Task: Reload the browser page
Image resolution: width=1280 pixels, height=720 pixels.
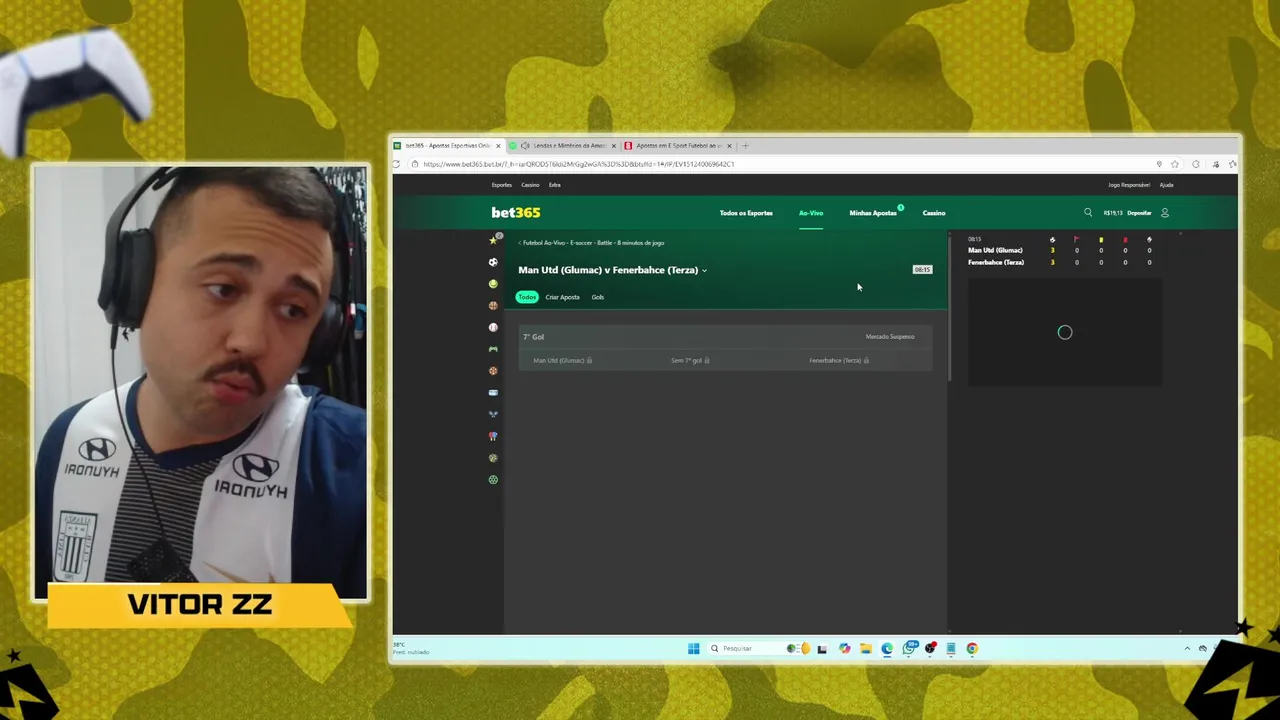Action: tap(397, 164)
